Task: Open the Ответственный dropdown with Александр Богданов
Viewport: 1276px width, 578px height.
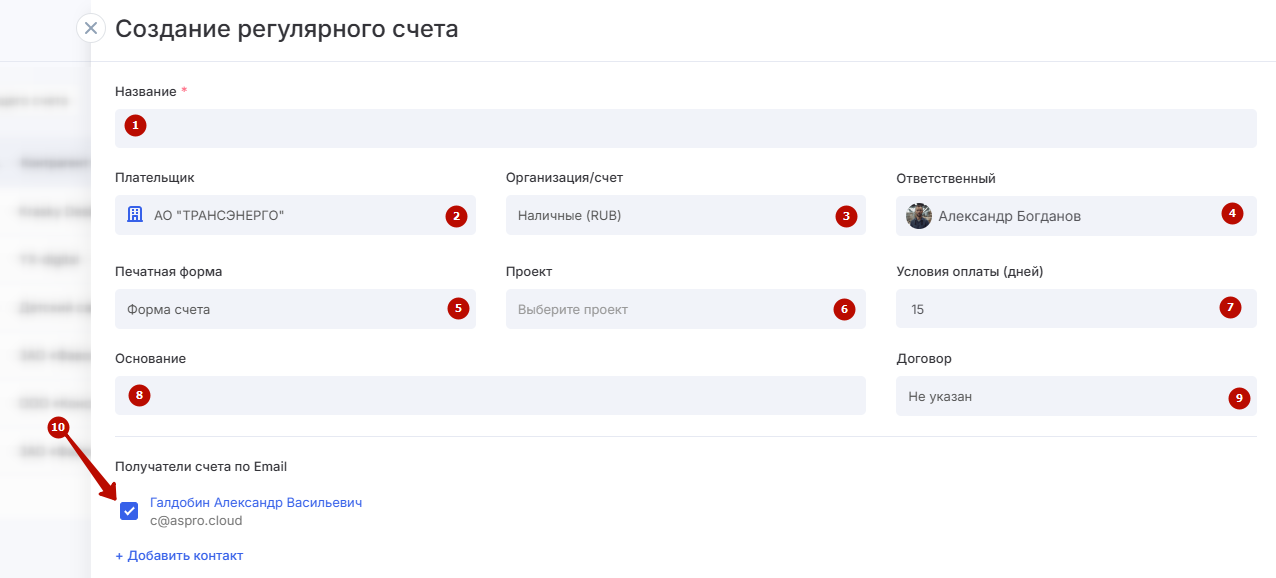Action: click(x=1060, y=216)
